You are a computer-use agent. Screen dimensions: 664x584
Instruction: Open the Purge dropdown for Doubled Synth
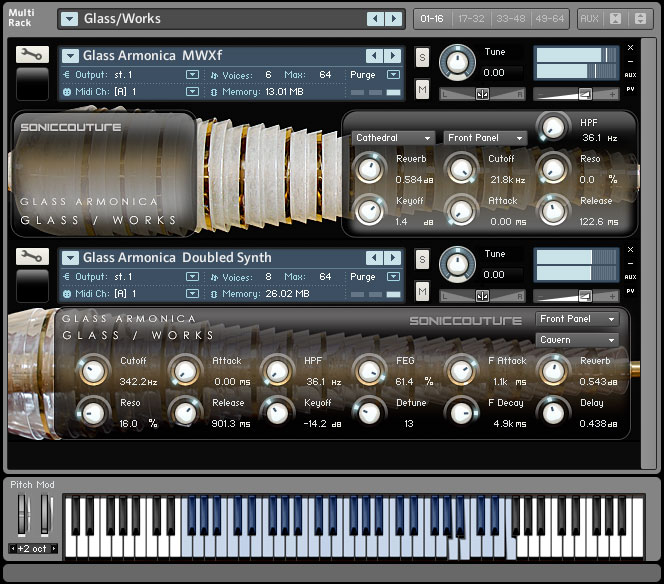point(393,277)
